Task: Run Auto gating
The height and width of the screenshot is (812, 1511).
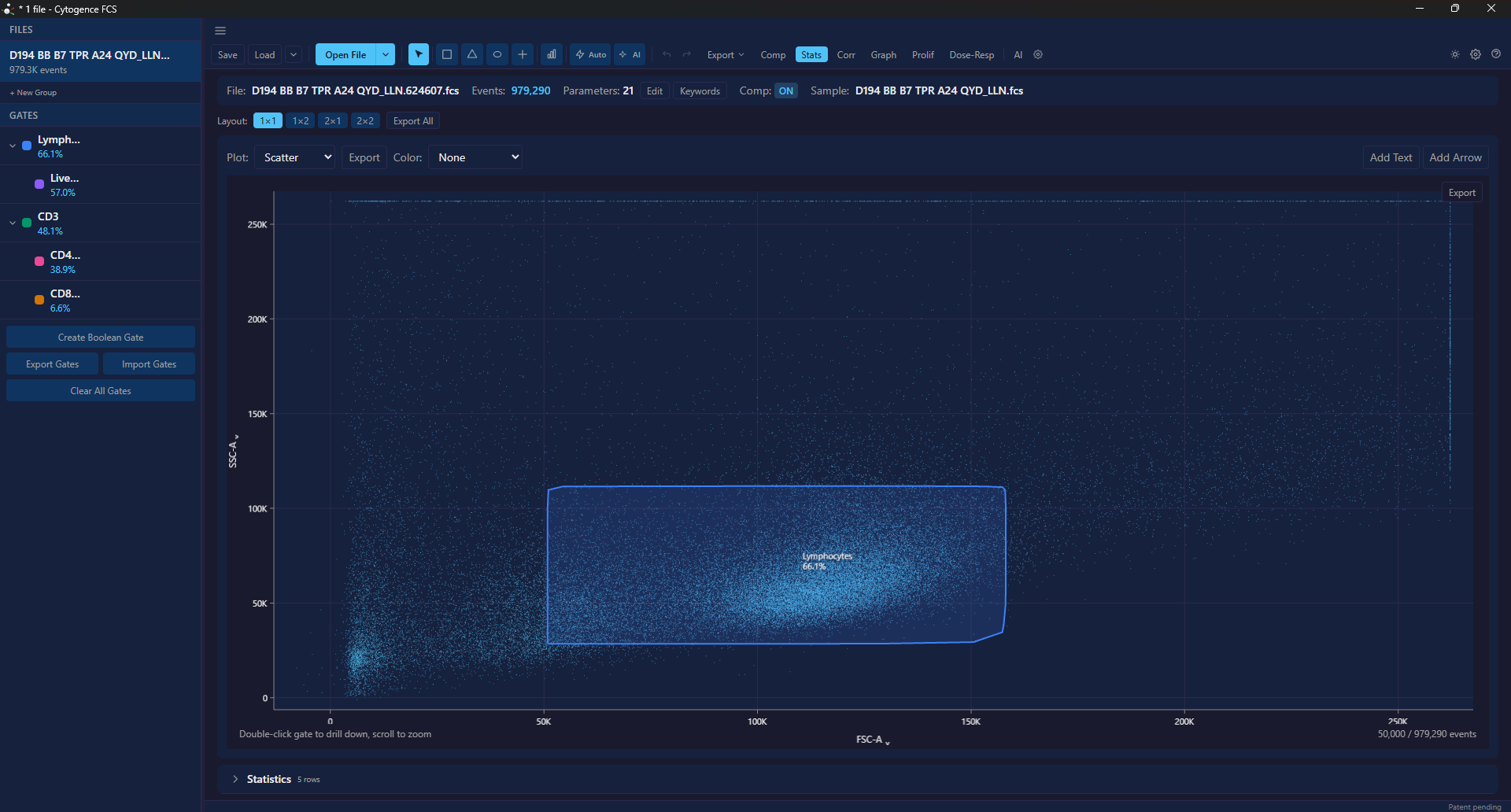Action: click(x=590, y=54)
